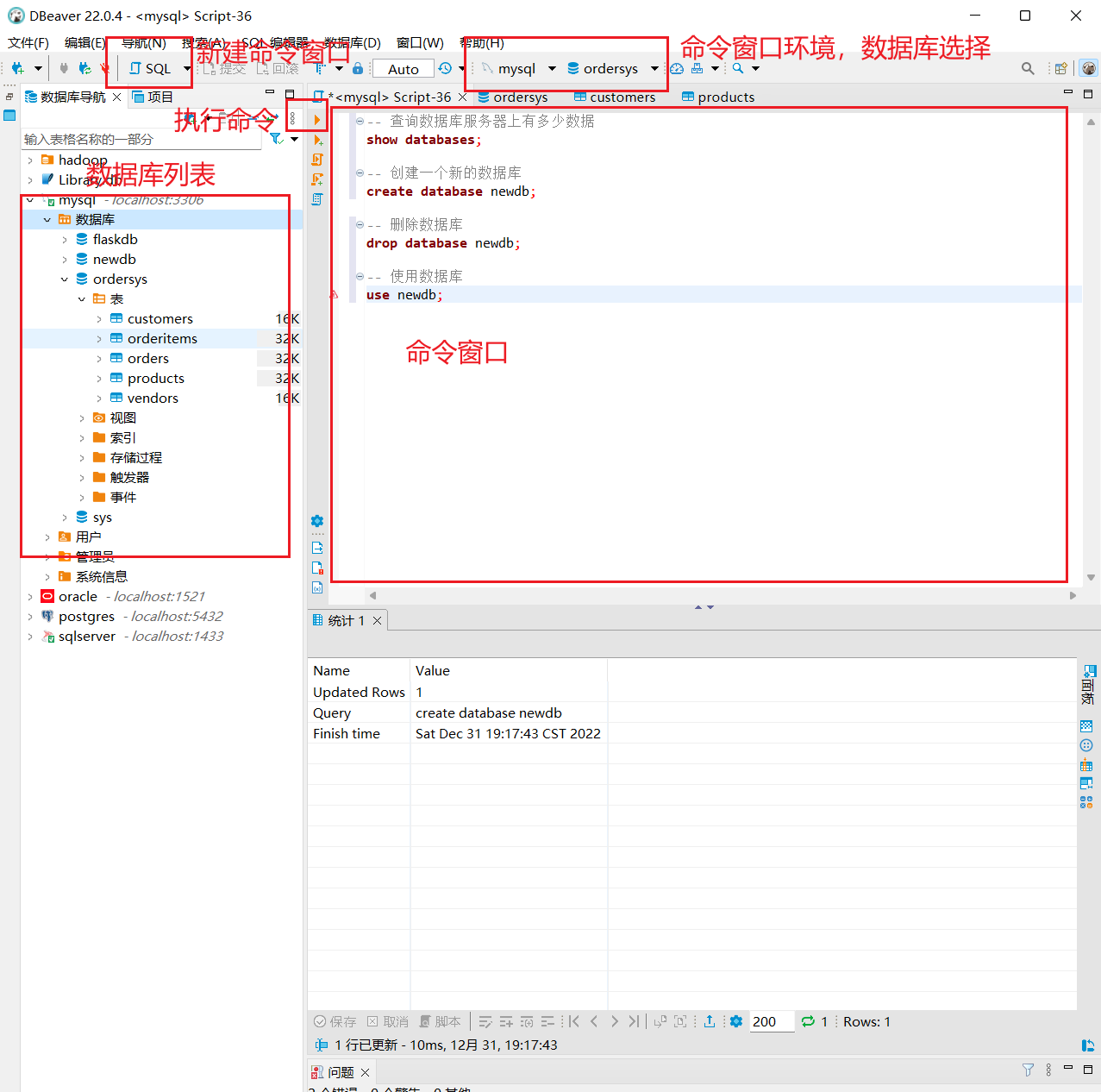The width and height of the screenshot is (1101, 1092).
Task: Open the SQL editor button
Action: click(x=150, y=68)
